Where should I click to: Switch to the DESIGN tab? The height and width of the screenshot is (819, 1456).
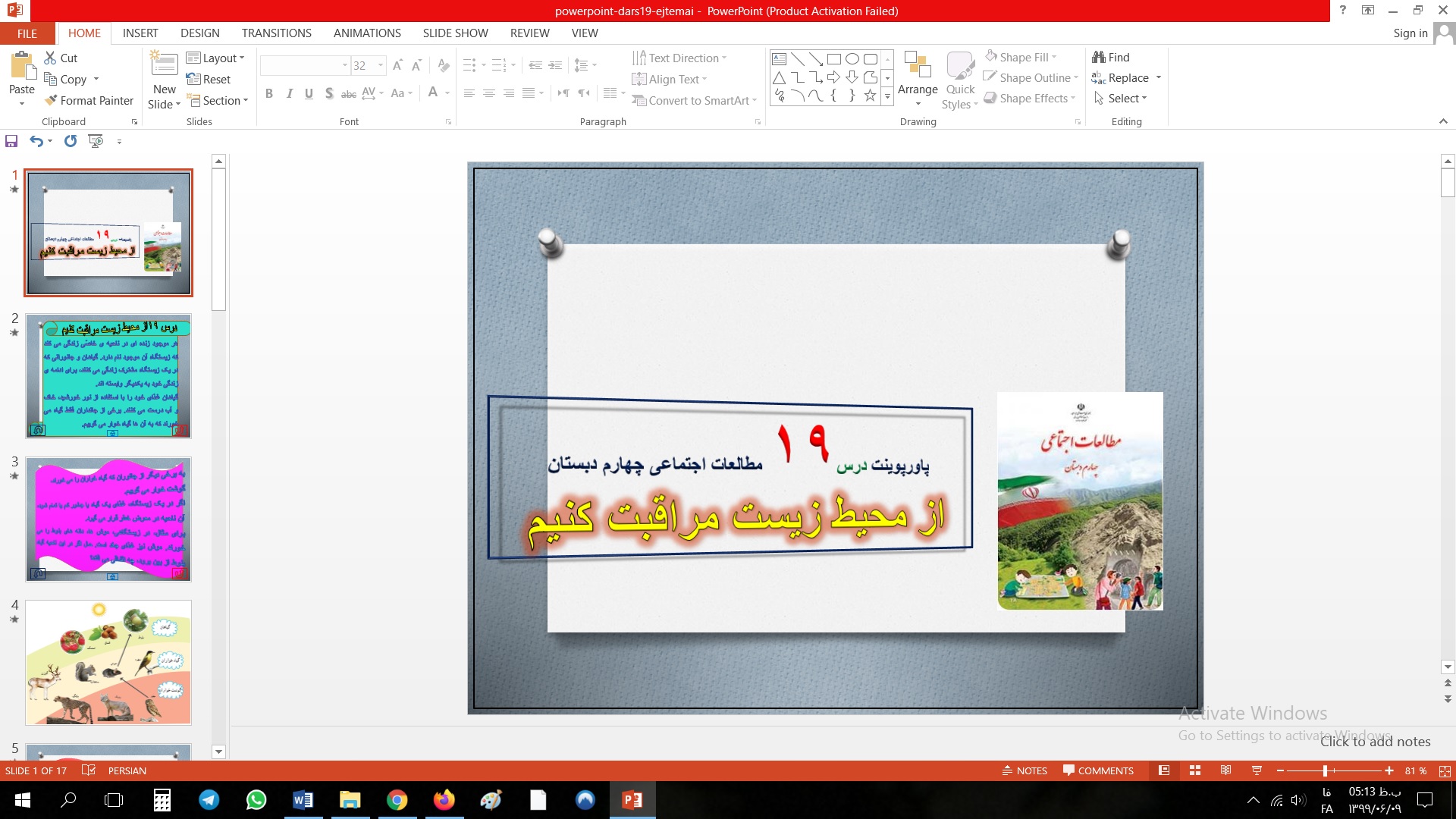(199, 33)
